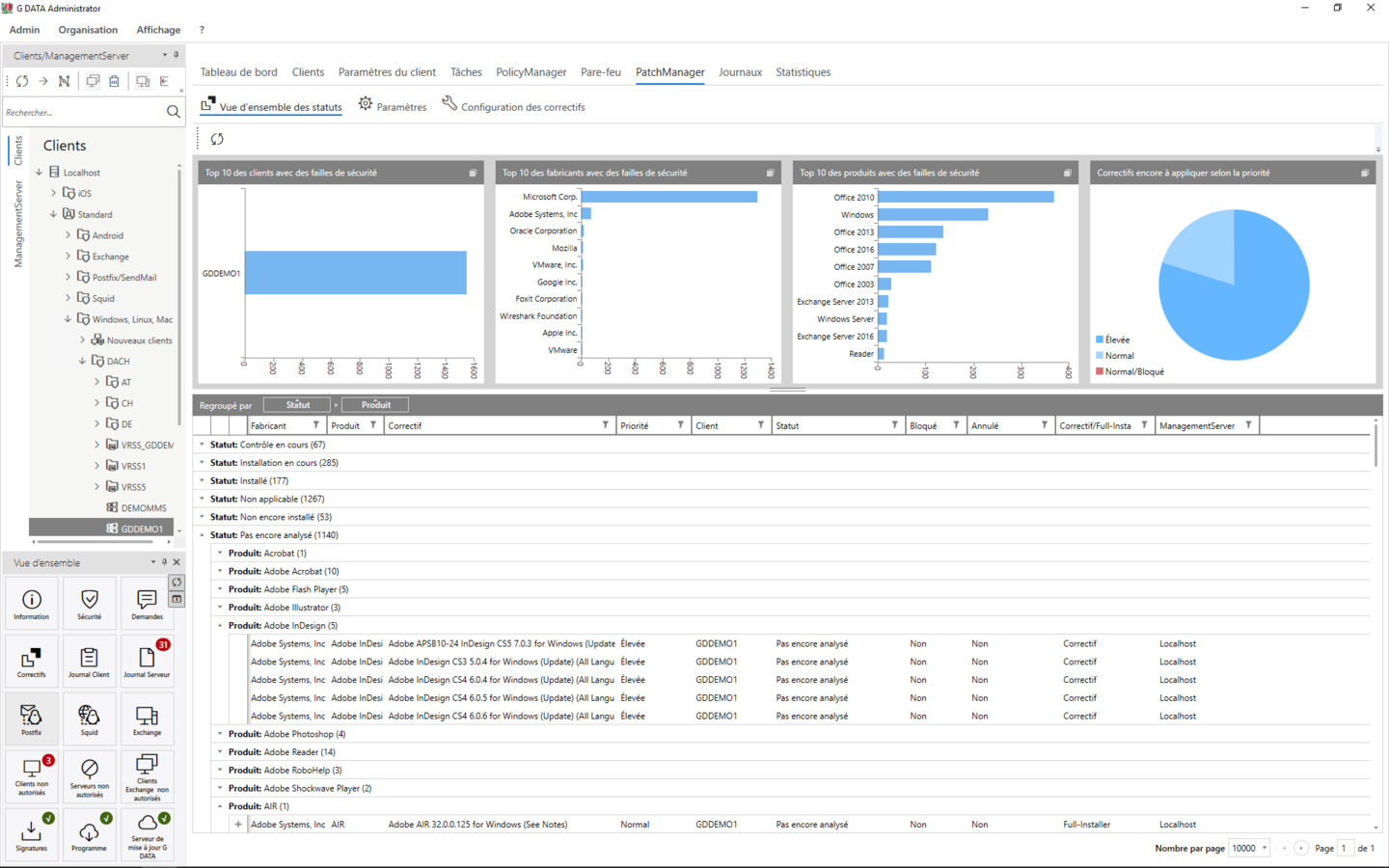The image size is (1389, 868).
Task: Expand Produit: Adobe Reader (14) group
Action: coord(221,752)
